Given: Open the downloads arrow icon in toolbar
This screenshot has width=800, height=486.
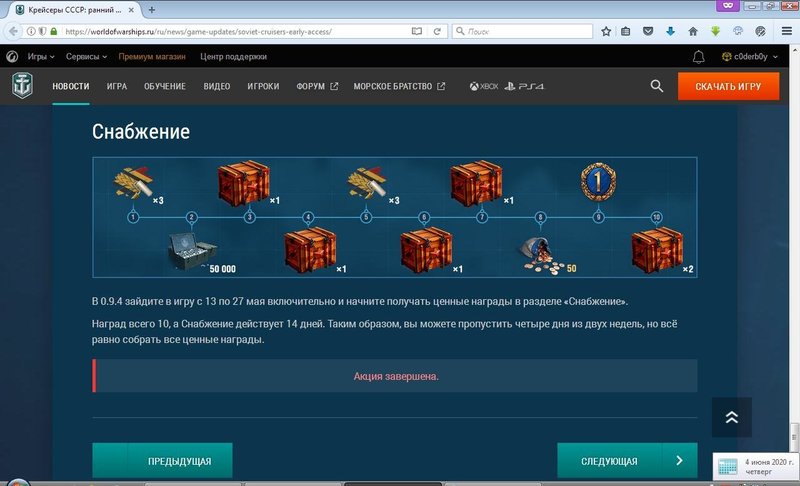Looking at the screenshot, I should (x=670, y=32).
